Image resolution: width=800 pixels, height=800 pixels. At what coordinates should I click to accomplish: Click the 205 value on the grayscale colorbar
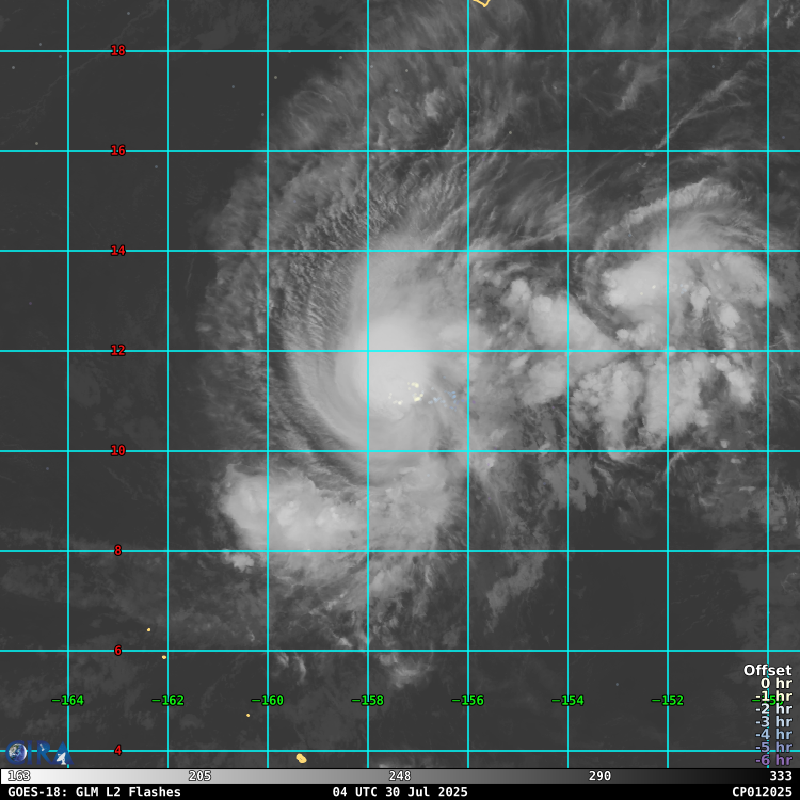(200, 776)
